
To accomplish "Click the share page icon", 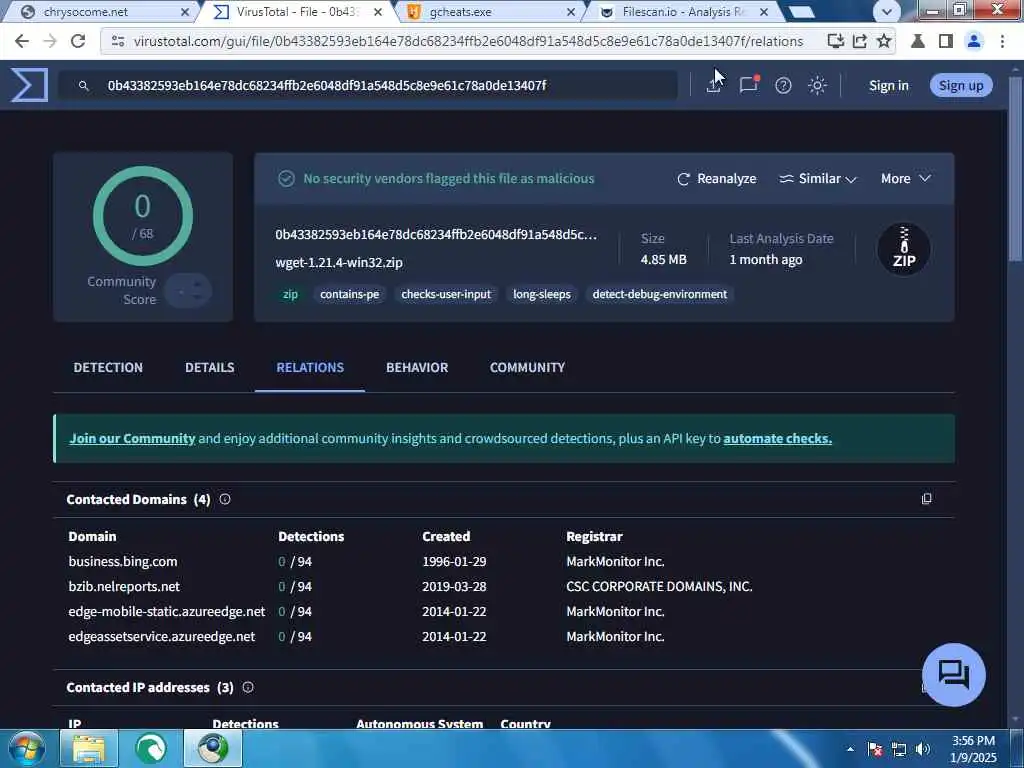I will click(859, 41).
